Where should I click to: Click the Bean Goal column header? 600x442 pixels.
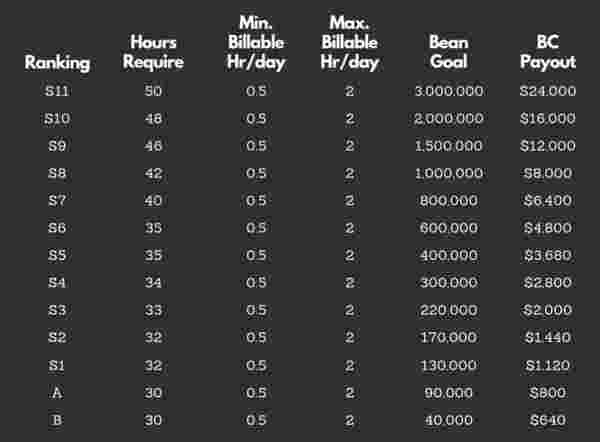(448, 52)
